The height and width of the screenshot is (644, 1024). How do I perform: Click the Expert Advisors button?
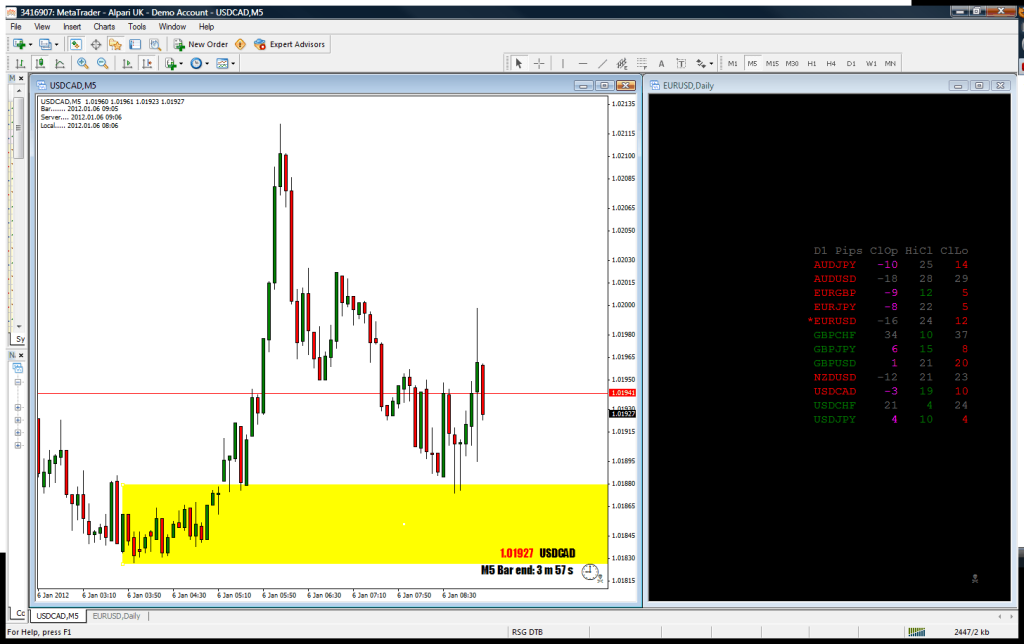pos(289,44)
